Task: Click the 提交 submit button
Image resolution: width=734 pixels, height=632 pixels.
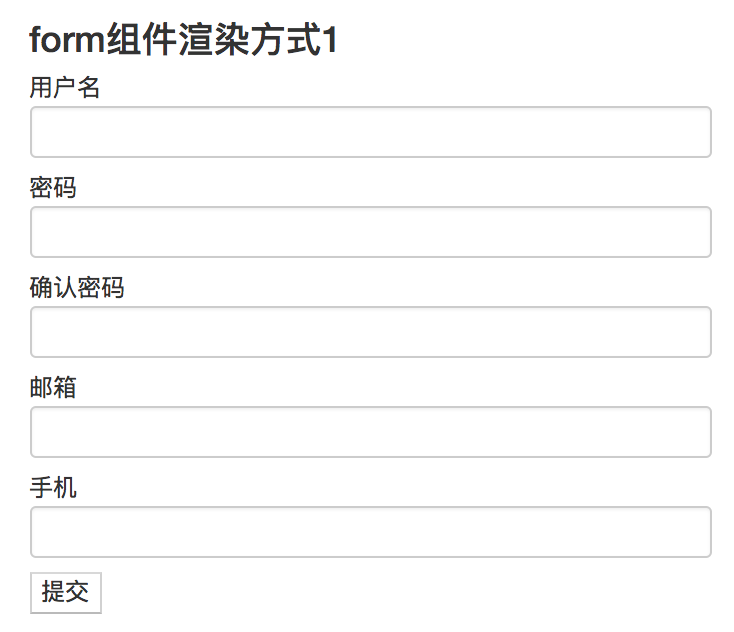Action: coord(66,591)
